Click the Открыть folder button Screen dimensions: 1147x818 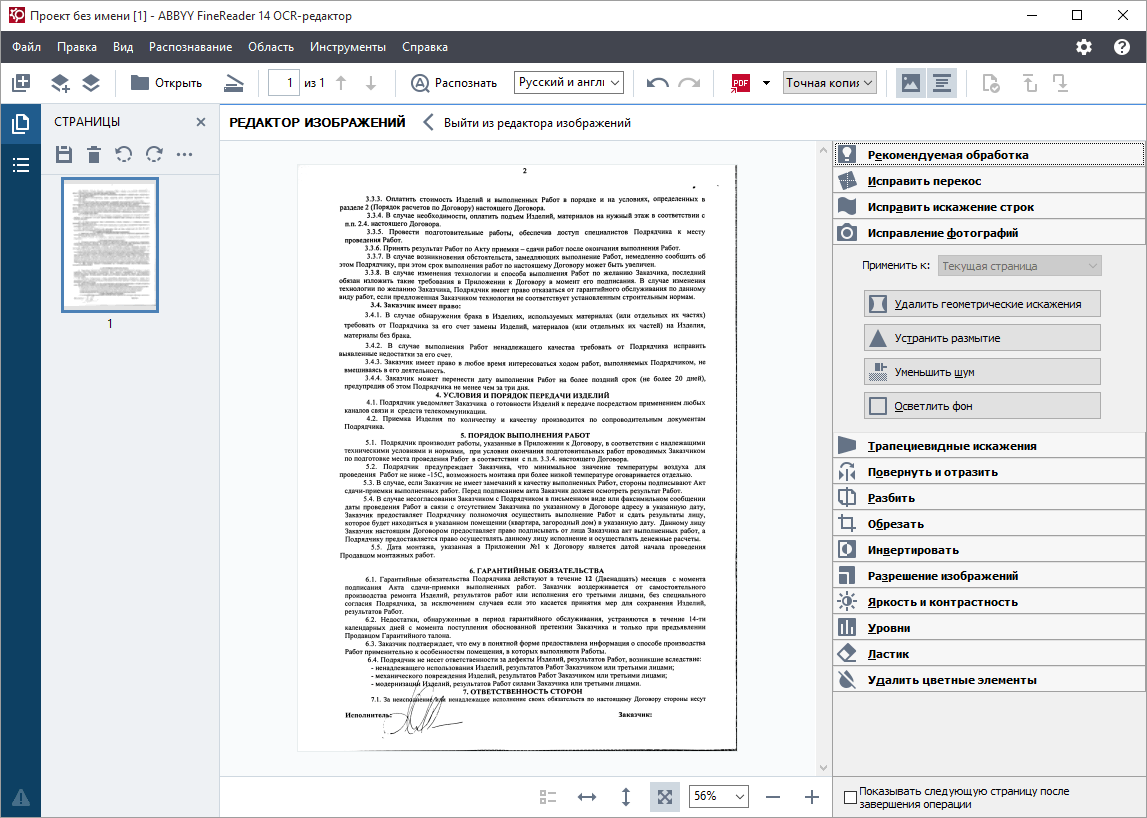166,83
